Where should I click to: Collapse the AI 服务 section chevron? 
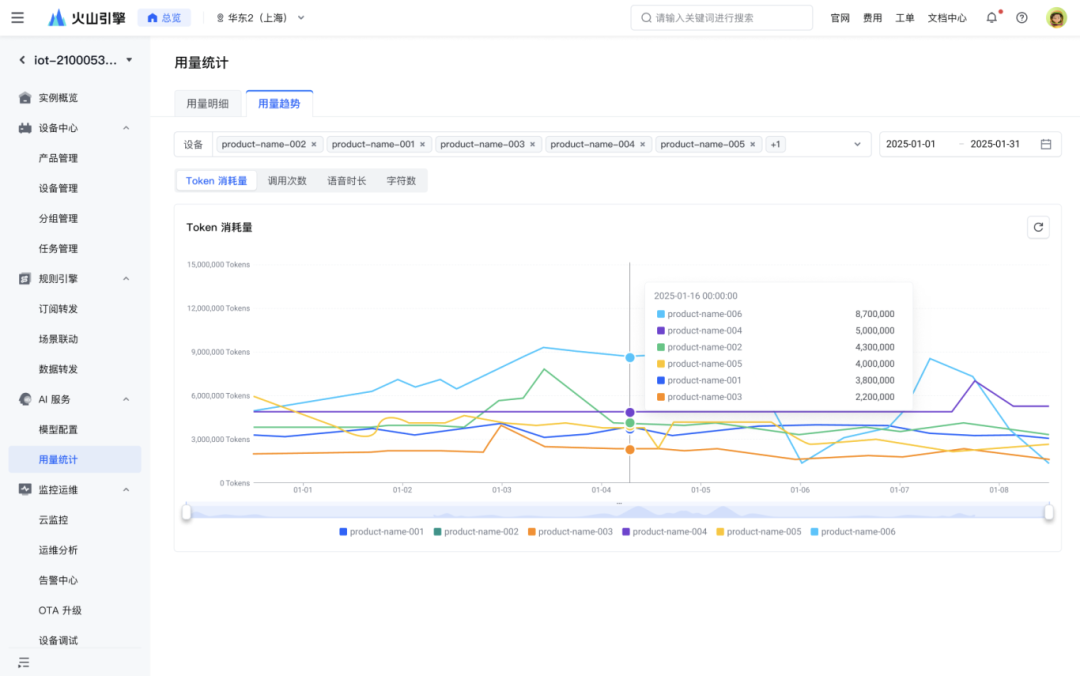(x=126, y=400)
